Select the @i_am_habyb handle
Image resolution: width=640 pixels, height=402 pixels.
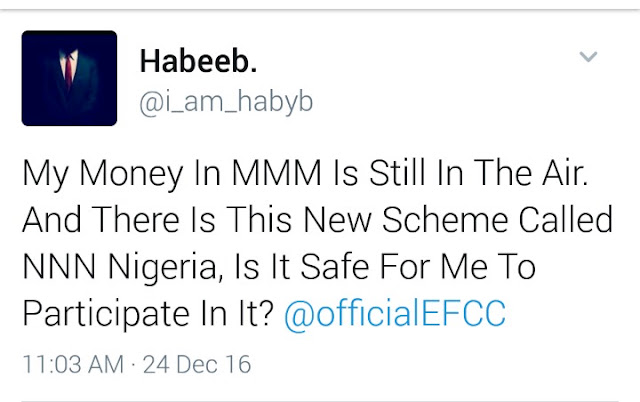coord(226,102)
